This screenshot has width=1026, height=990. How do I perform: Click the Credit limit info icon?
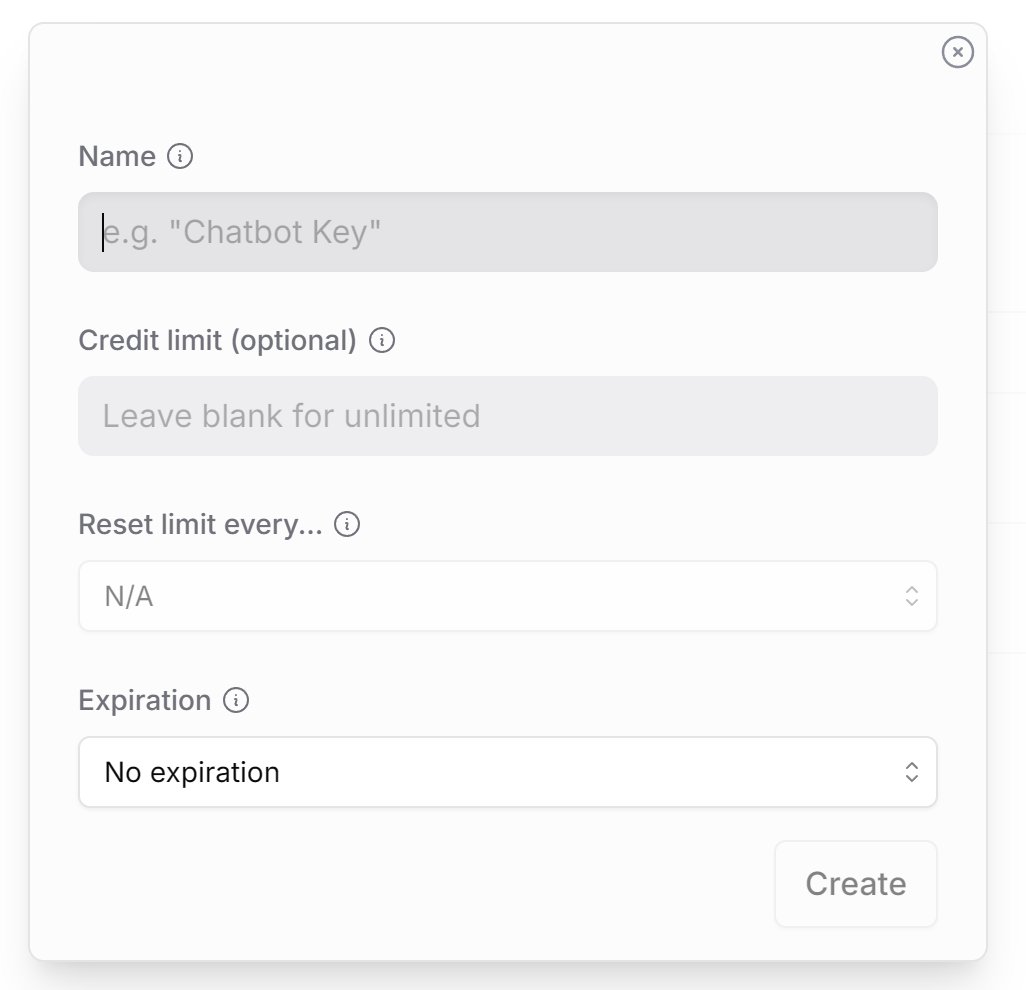[382, 341]
